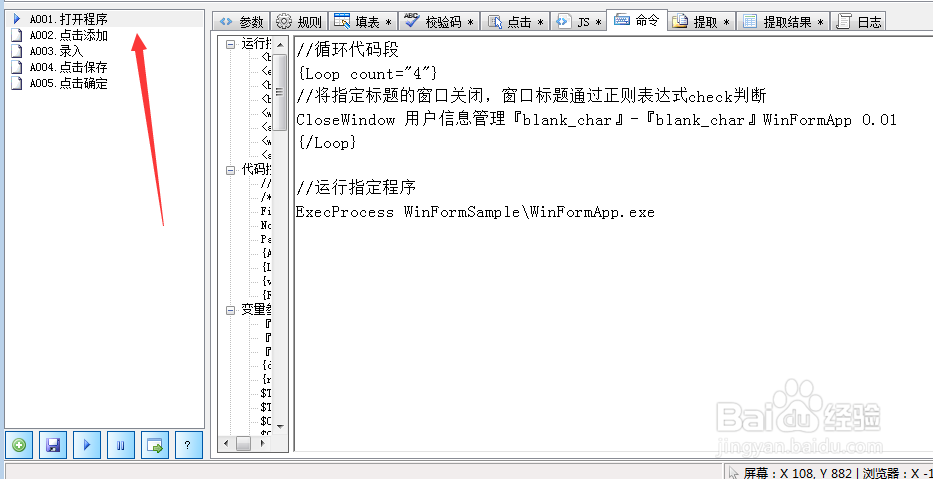
Task: Open the 填表 tab
Action: pyautogui.click(x=364, y=22)
